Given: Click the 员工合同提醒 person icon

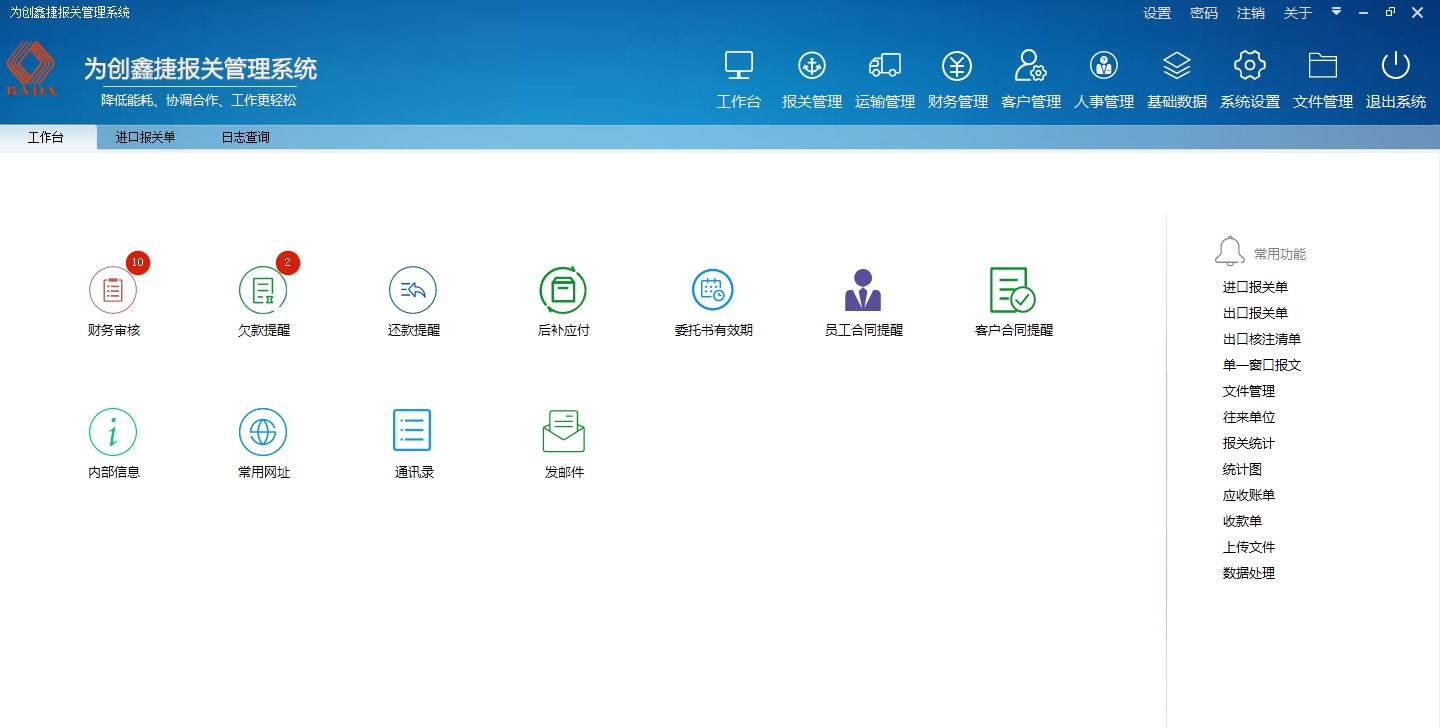Looking at the screenshot, I should 863,291.
